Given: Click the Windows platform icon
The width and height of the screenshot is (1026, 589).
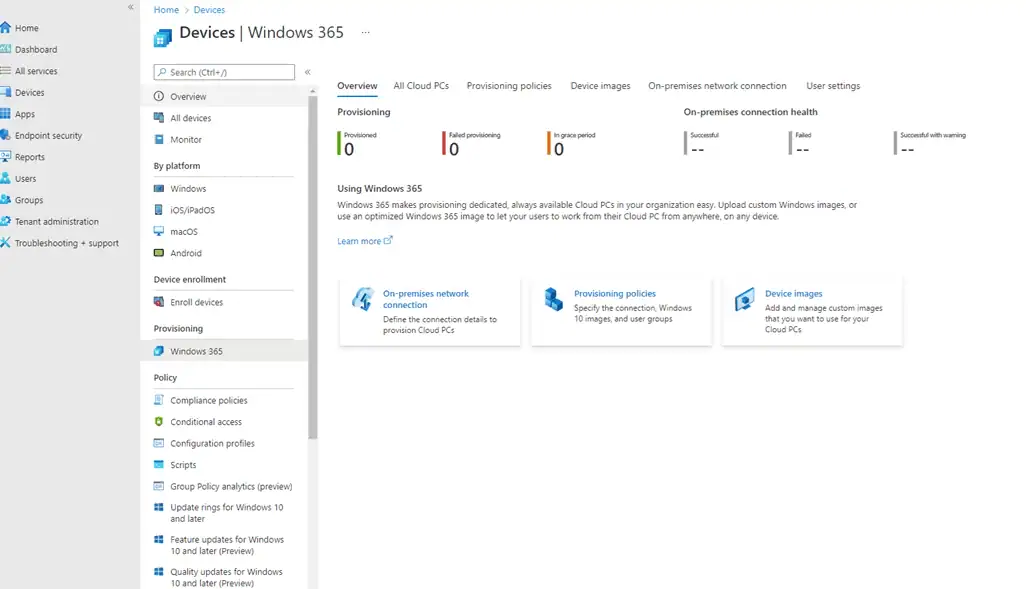Looking at the screenshot, I should [158, 188].
